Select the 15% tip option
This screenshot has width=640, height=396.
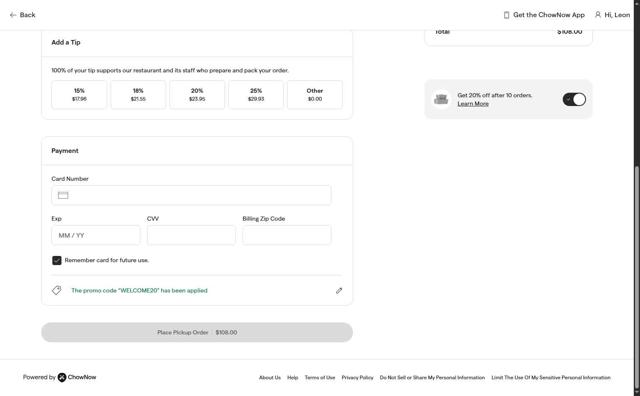click(x=79, y=95)
